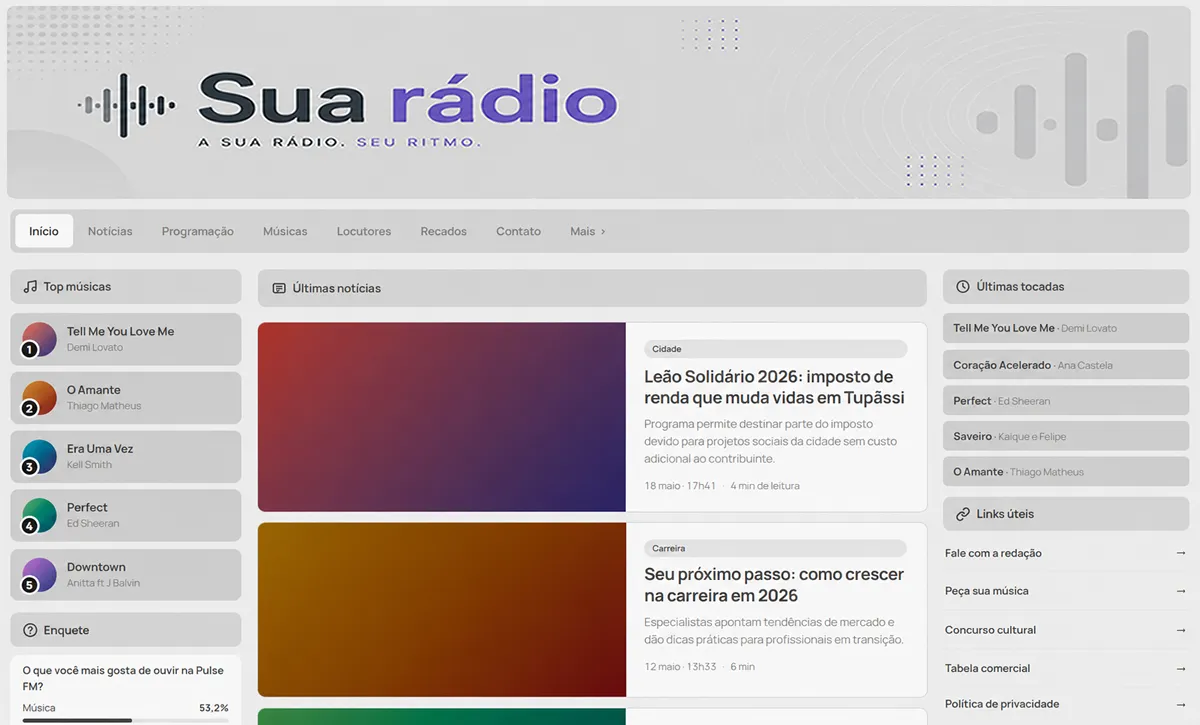The width and height of the screenshot is (1200, 725).
Task: Switch to the Músicas tab
Action: pyautogui.click(x=285, y=231)
